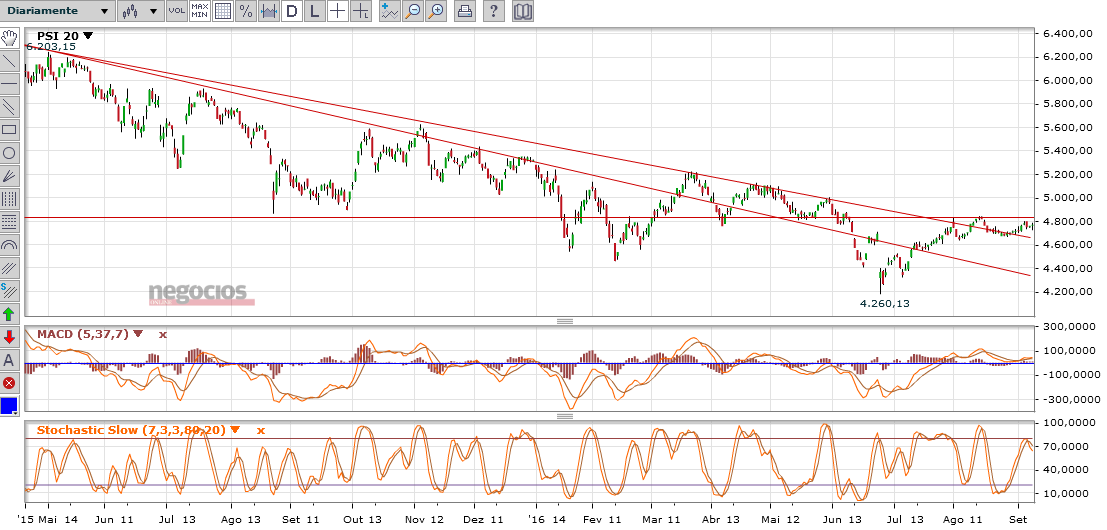Select the green up arrow marker tool
Image resolution: width=1107 pixels, height=530 pixels.
(x=9, y=314)
